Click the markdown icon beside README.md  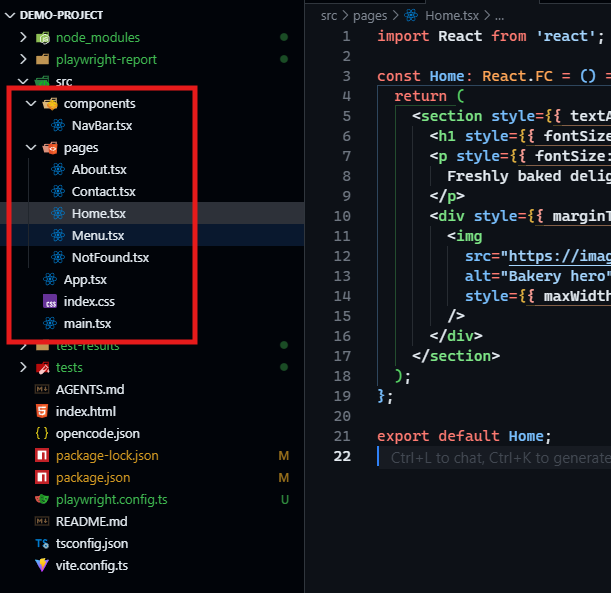click(x=42, y=521)
